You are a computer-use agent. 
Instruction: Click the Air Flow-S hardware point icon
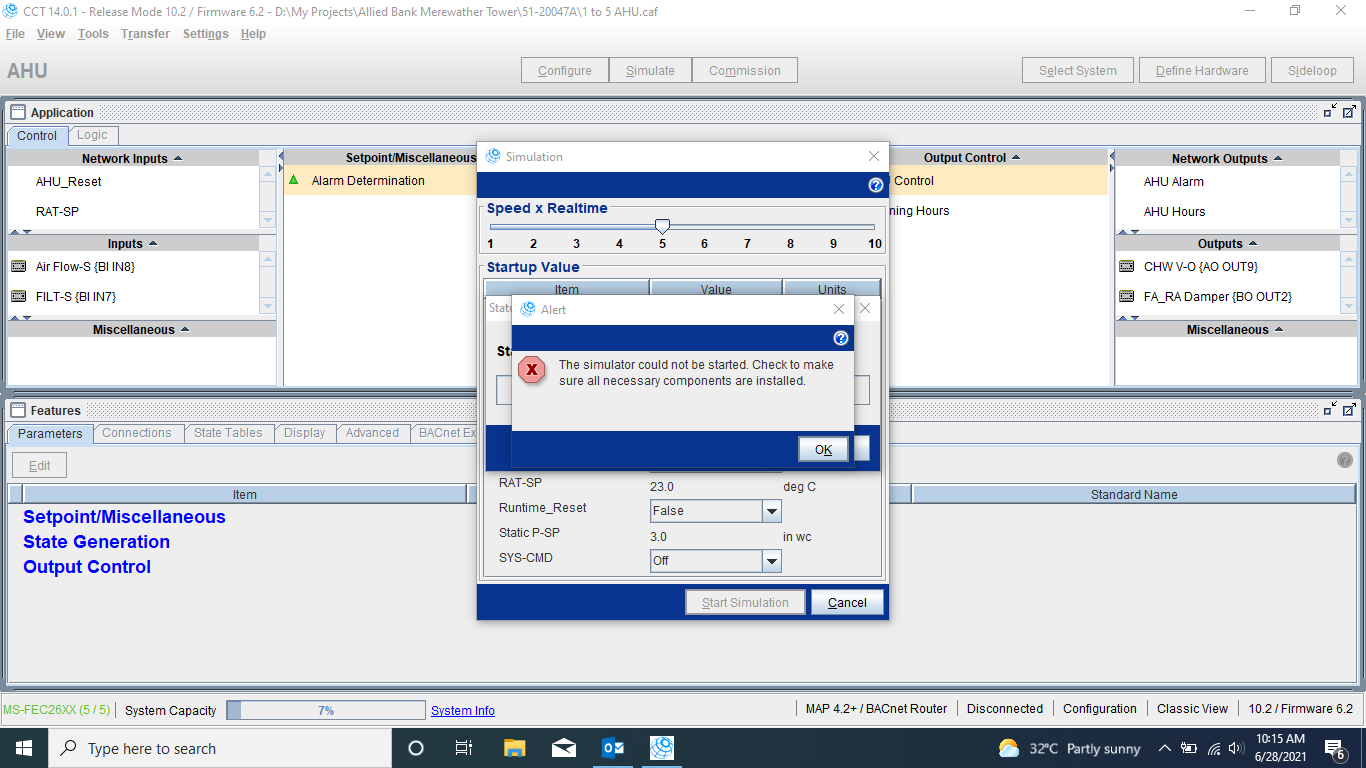[18, 266]
